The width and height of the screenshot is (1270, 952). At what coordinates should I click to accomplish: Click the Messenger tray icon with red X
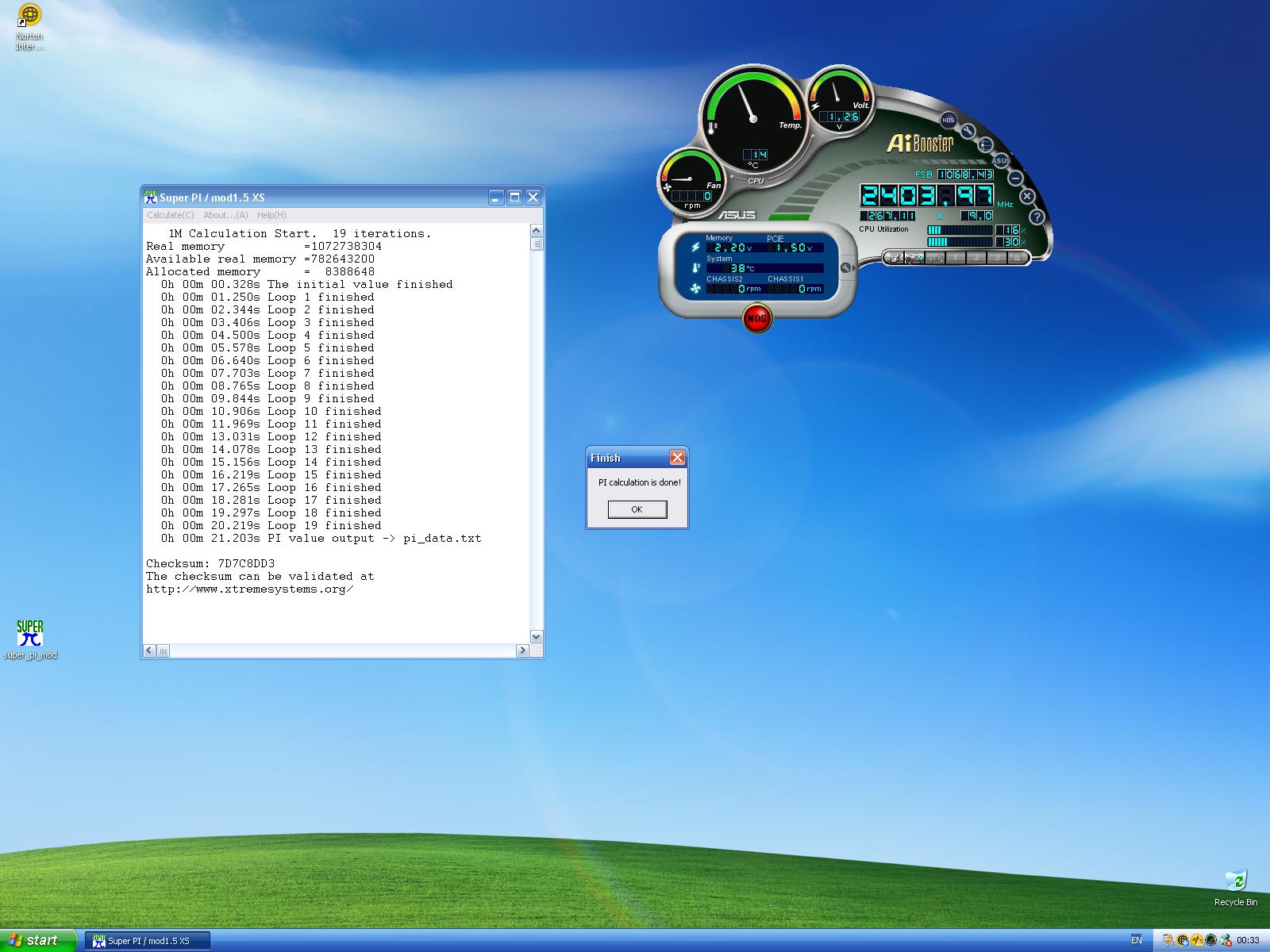click(1226, 940)
